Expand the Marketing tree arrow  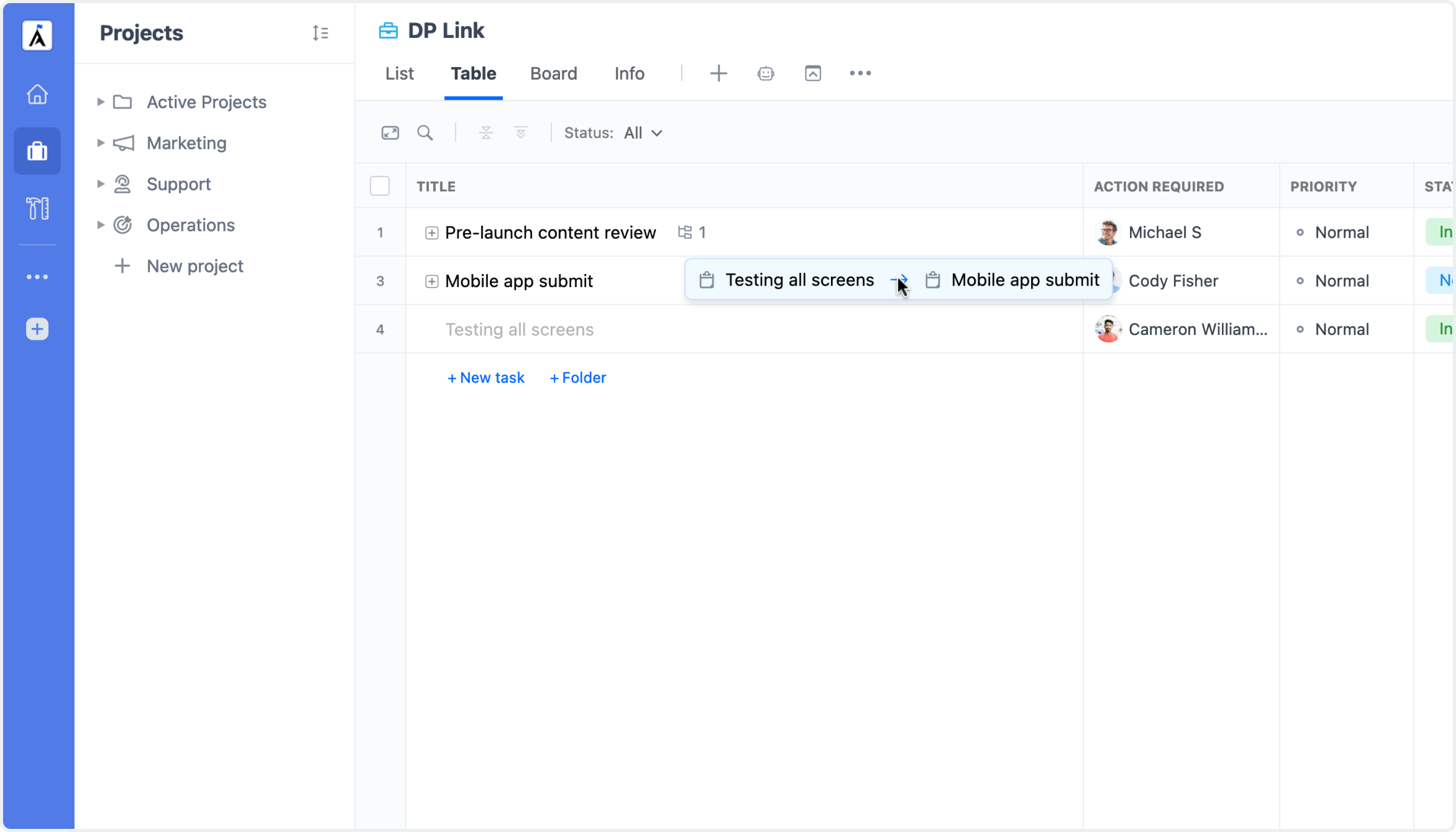(x=100, y=143)
